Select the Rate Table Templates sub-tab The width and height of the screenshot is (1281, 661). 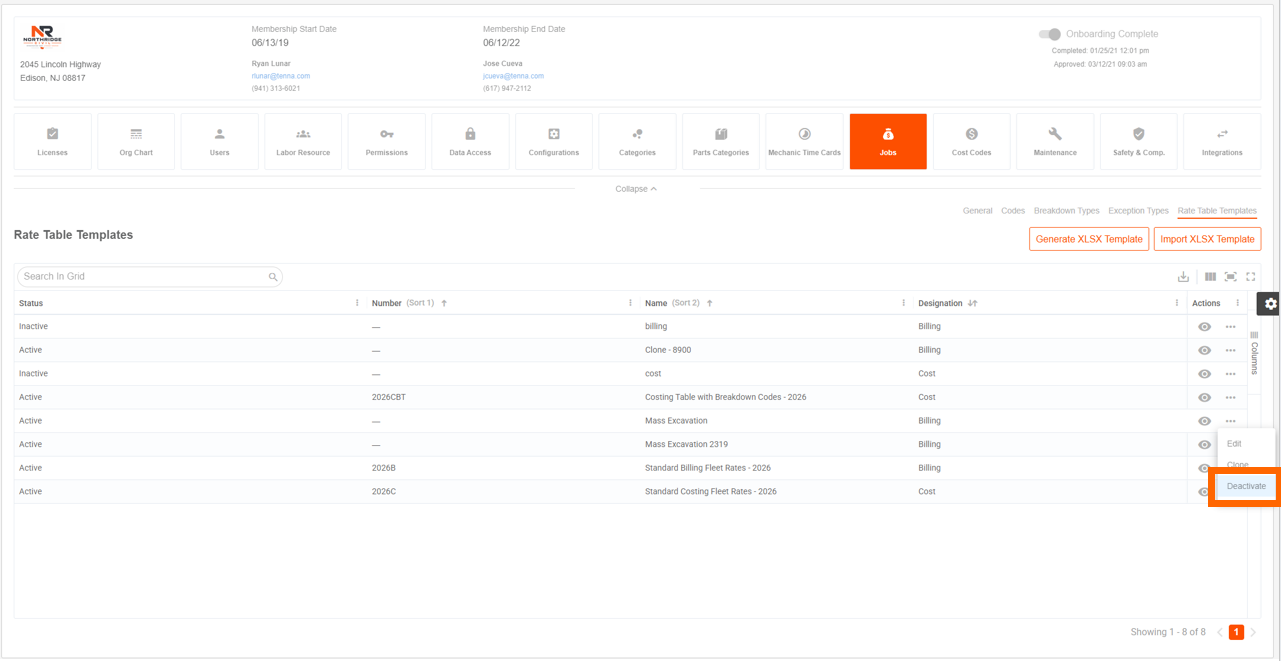click(x=1217, y=211)
